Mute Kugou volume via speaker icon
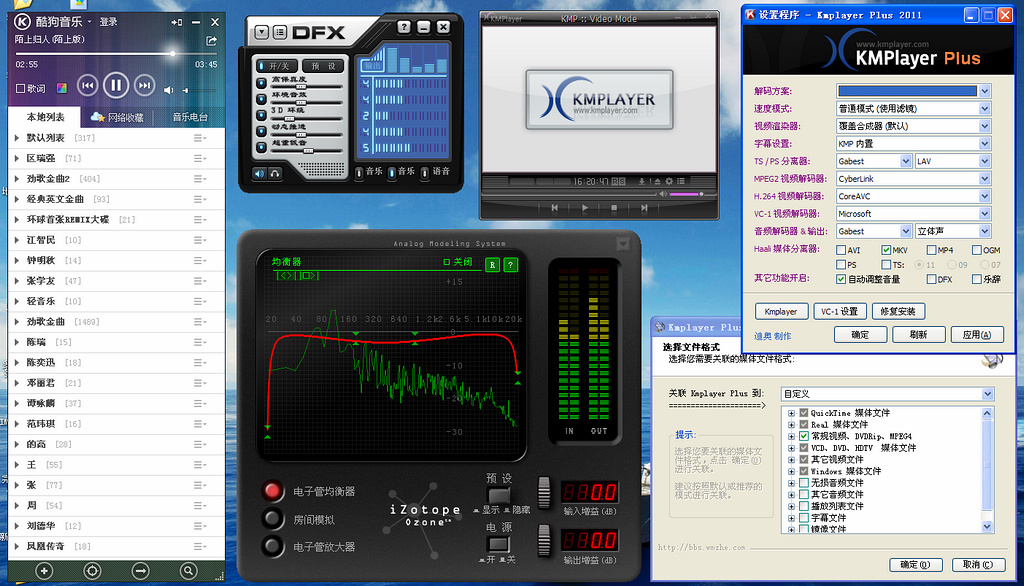This screenshot has height=586, width=1024. [x=170, y=91]
